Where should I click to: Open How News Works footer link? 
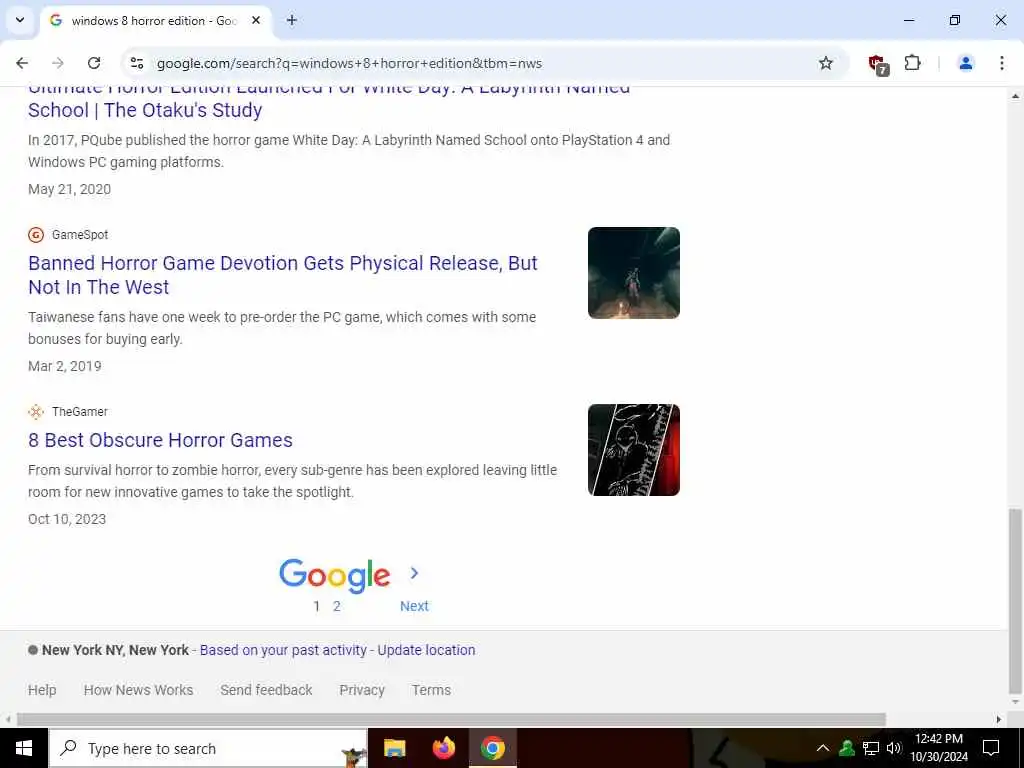(x=138, y=690)
